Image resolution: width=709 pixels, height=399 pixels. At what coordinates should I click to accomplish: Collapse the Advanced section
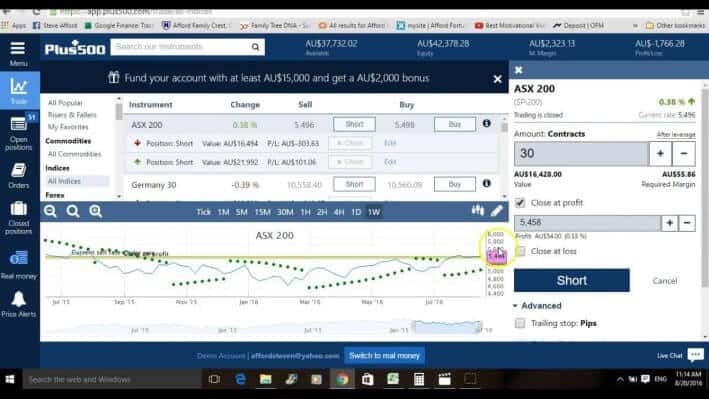pyautogui.click(x=538, y=306)
